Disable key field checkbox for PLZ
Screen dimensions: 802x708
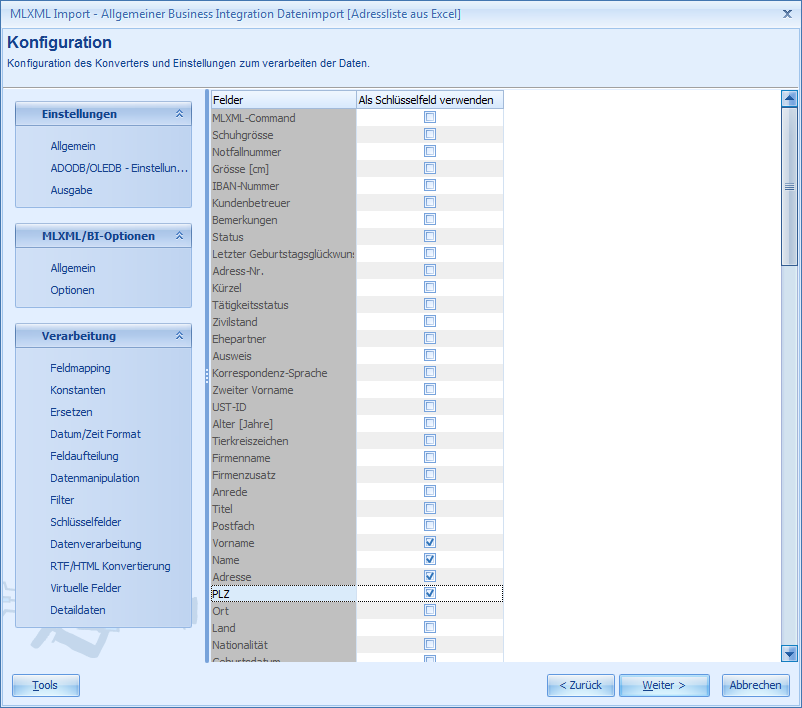click(430, 593)
